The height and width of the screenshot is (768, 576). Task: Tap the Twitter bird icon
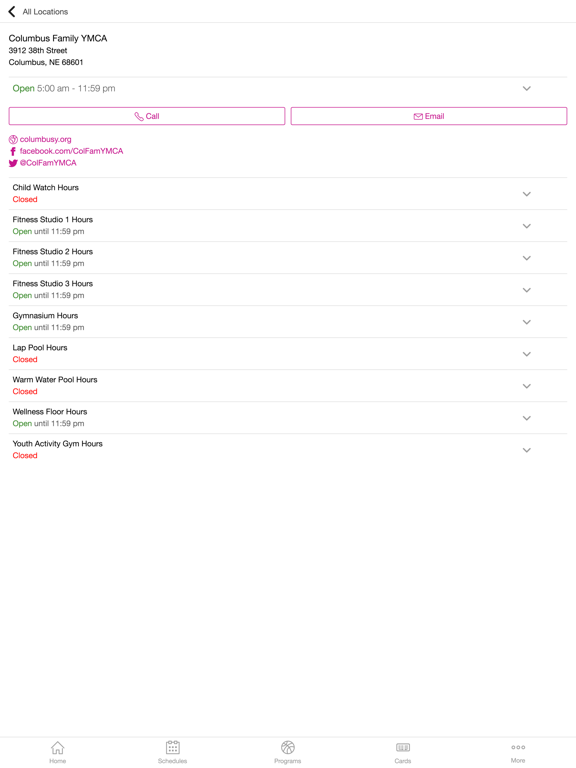pyautogui.click(x=13, y=163)
